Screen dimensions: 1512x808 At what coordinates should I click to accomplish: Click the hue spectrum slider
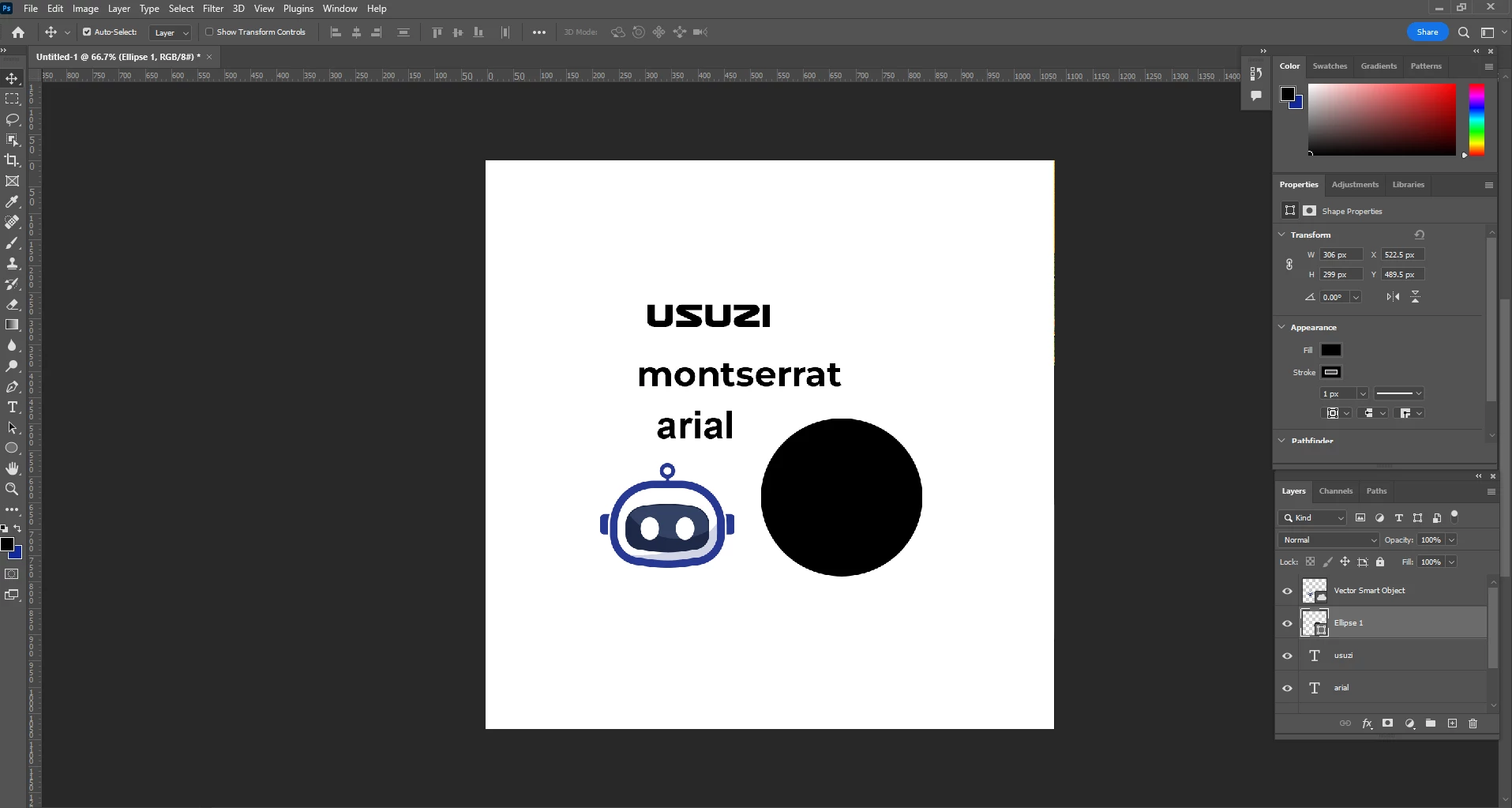tap(1476, 120)
